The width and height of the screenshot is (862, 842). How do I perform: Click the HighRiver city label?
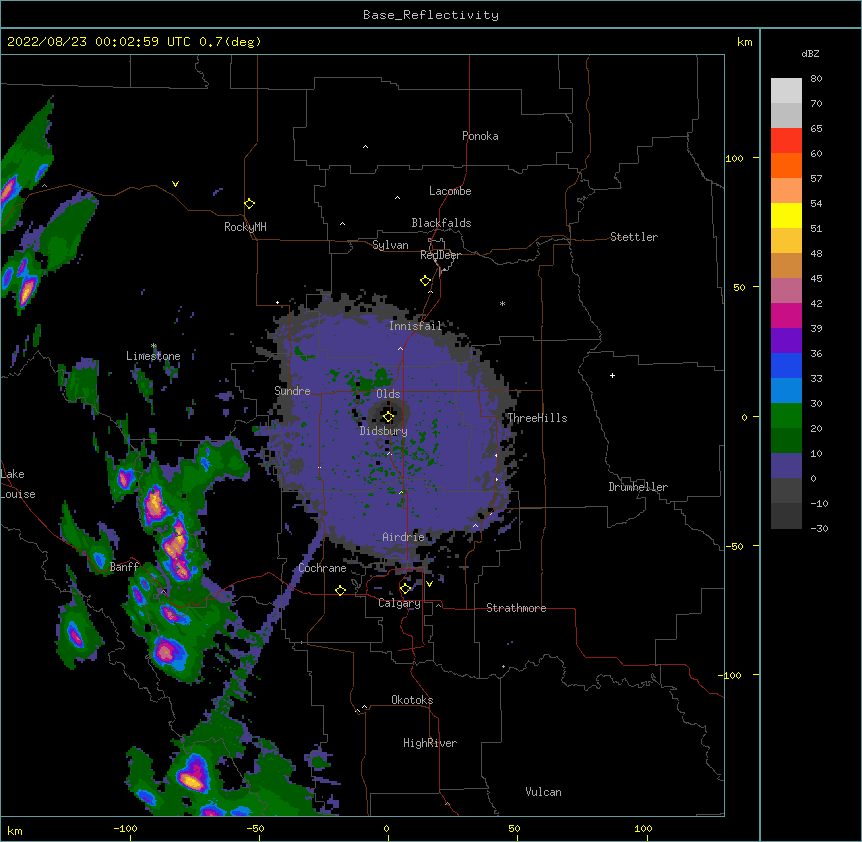click(x=430, y=743)
